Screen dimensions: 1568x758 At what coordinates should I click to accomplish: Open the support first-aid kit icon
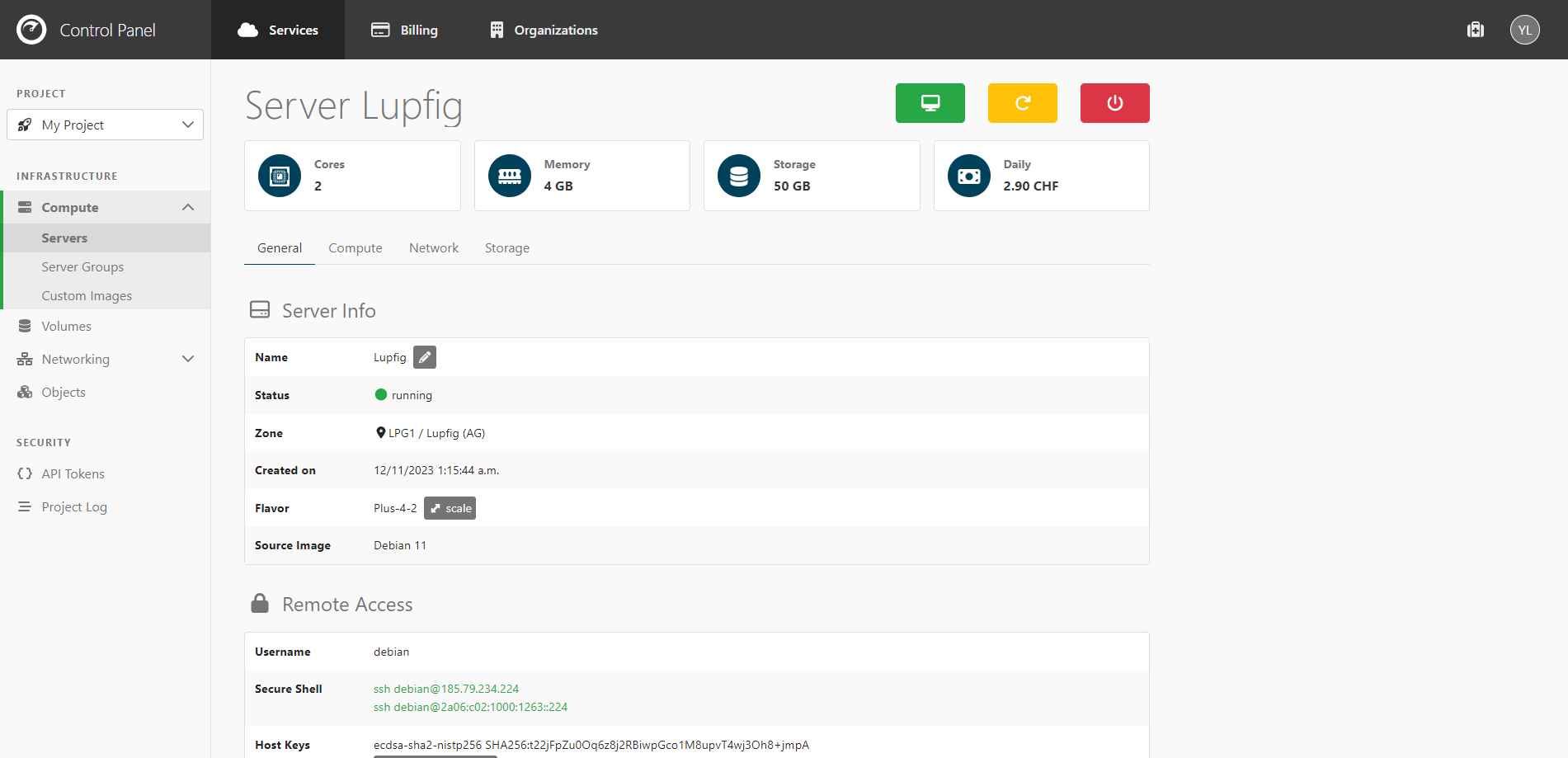[1476, 30]
